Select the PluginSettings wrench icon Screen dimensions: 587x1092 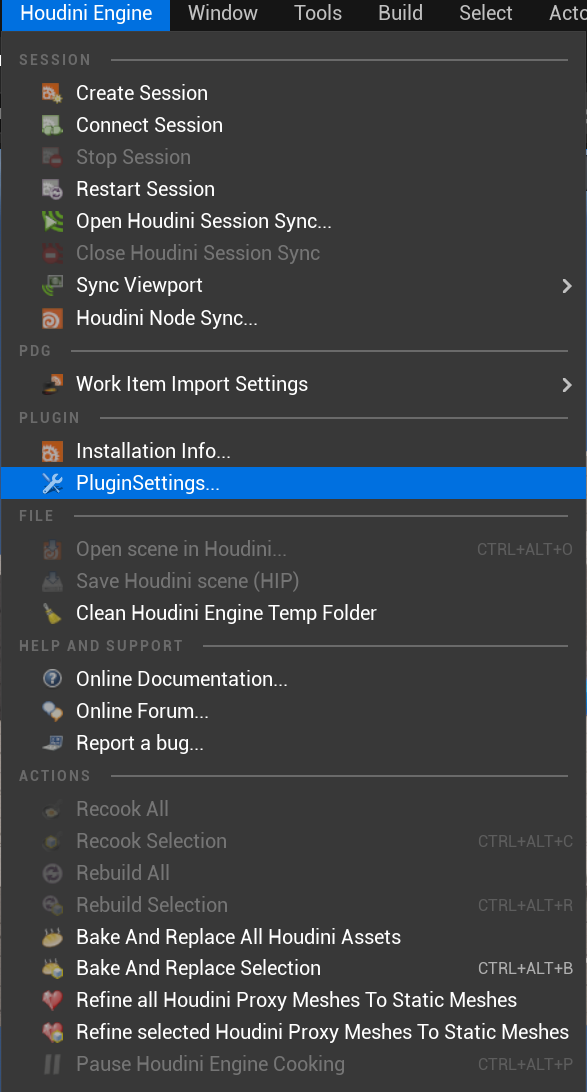[x=53, y=483]
